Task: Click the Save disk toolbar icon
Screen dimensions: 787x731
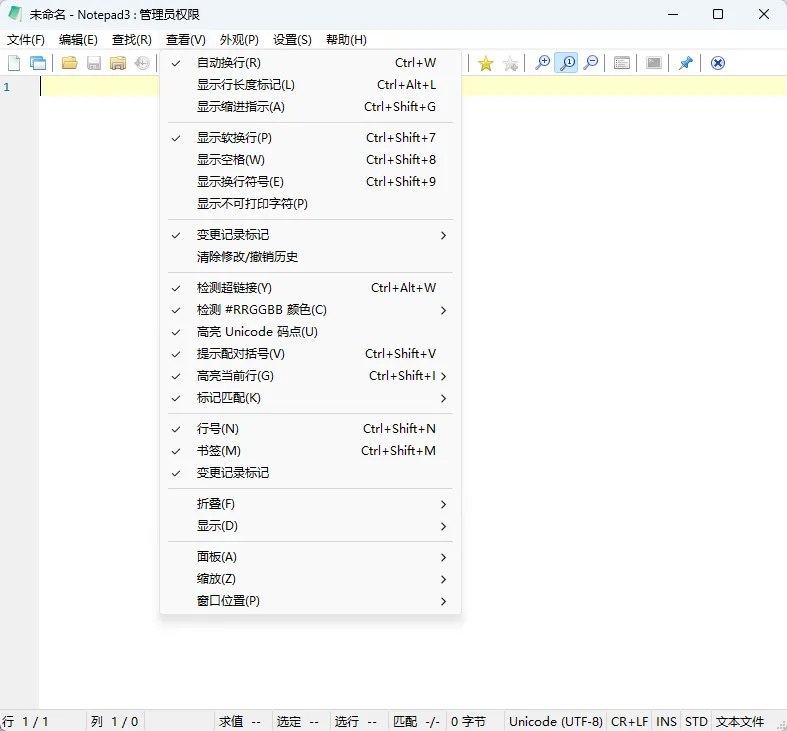Action: pyautogui.click(x=94, y=63)
